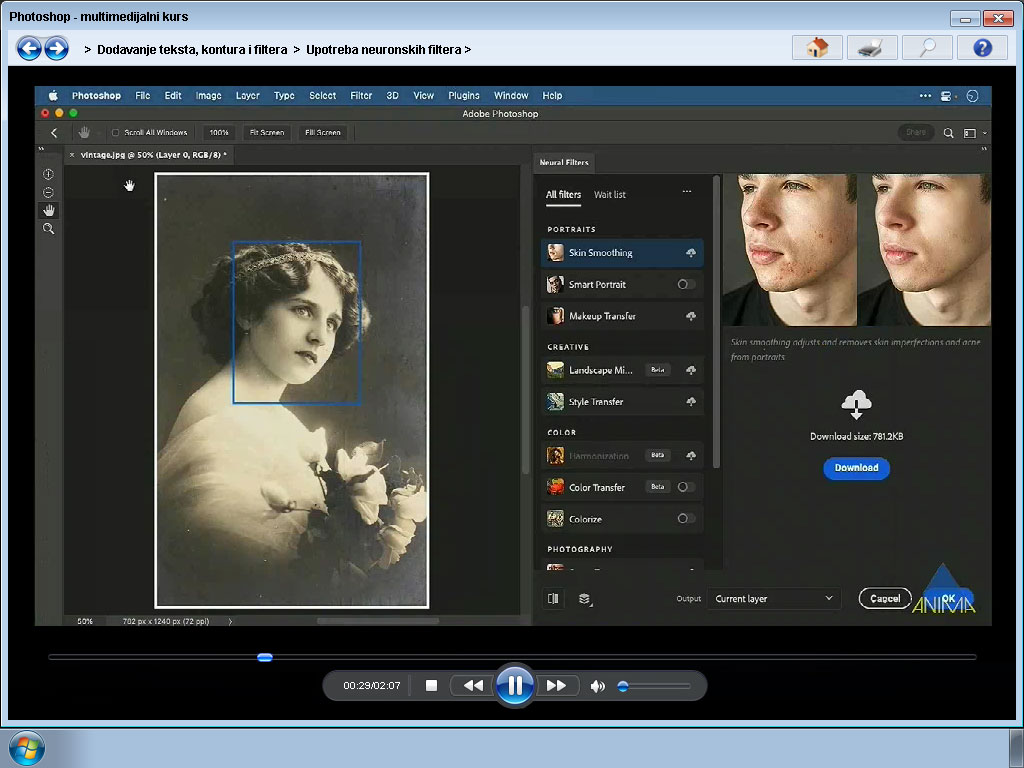
Task: Click the hand tool icon in options bar
Action: click(84, 133)
